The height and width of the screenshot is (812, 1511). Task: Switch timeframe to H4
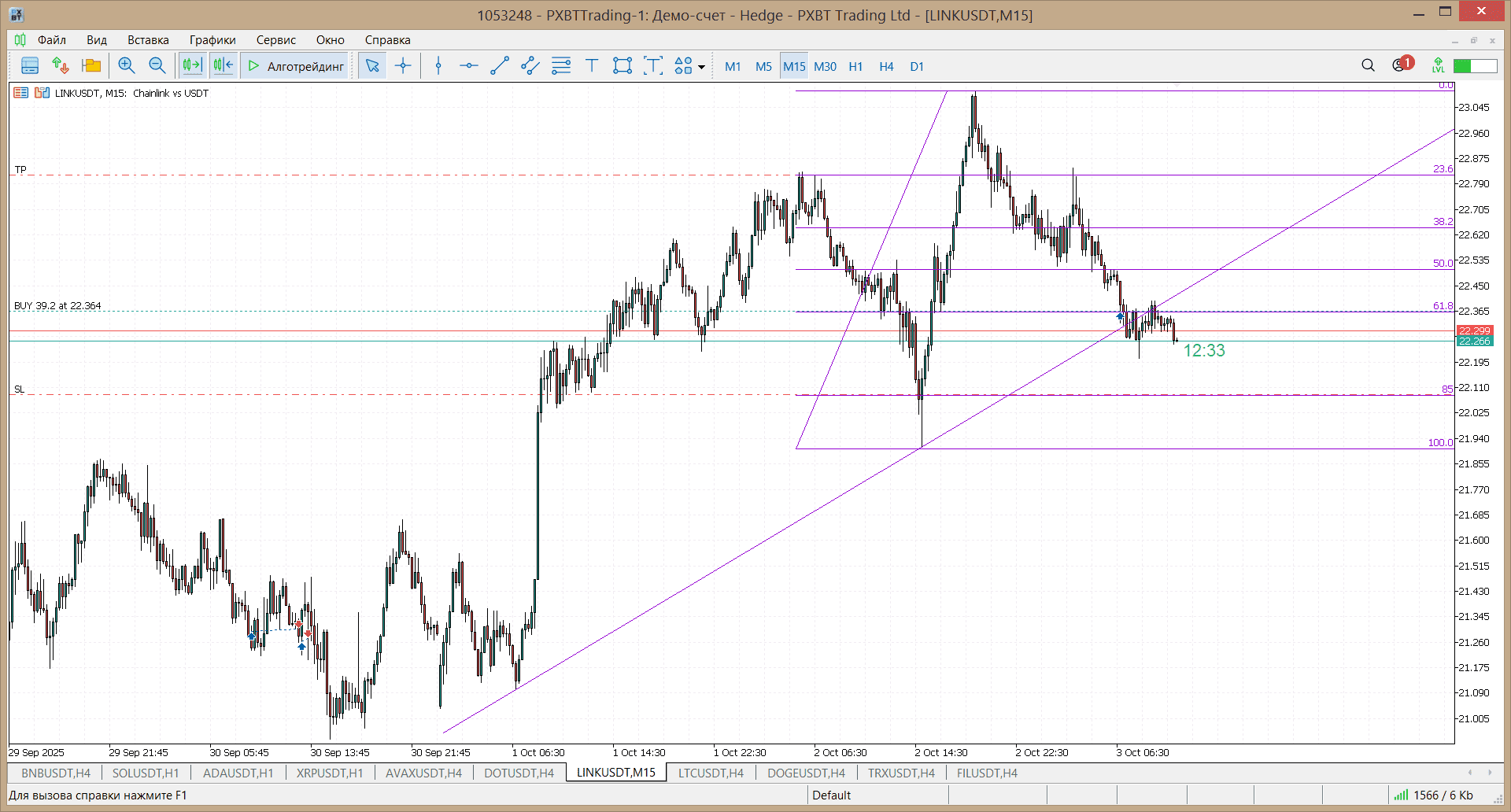pos(886,67)
